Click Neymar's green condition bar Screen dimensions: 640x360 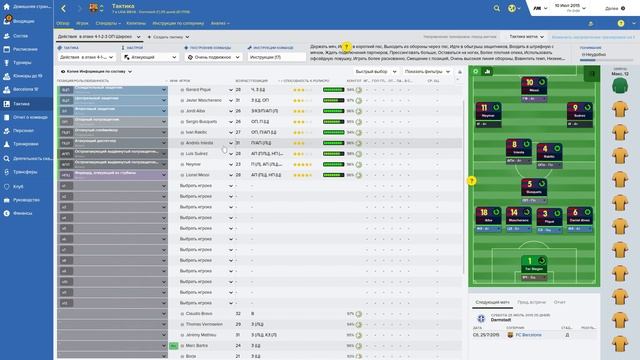[x=333, y=164]
